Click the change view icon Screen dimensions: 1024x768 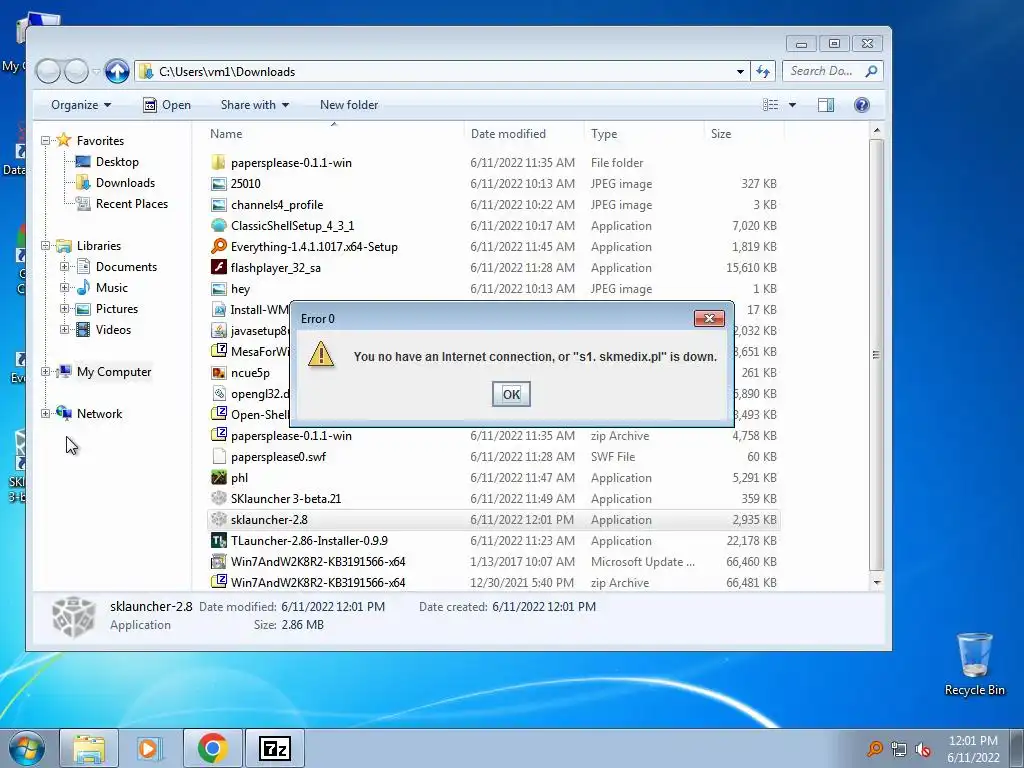click(x=771, y=104)
